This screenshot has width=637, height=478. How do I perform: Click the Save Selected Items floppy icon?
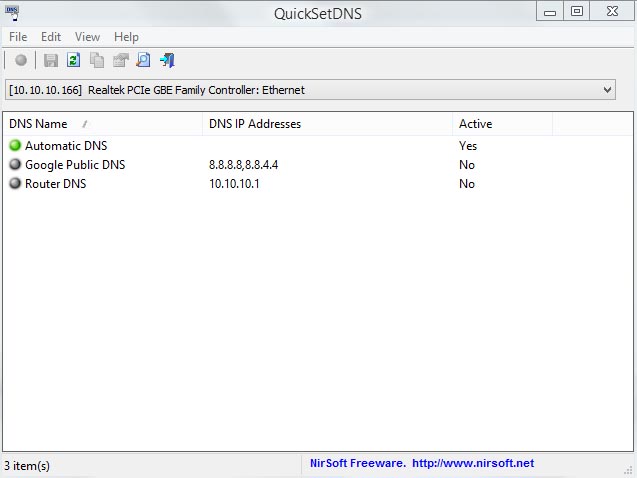tap(51, 61)
